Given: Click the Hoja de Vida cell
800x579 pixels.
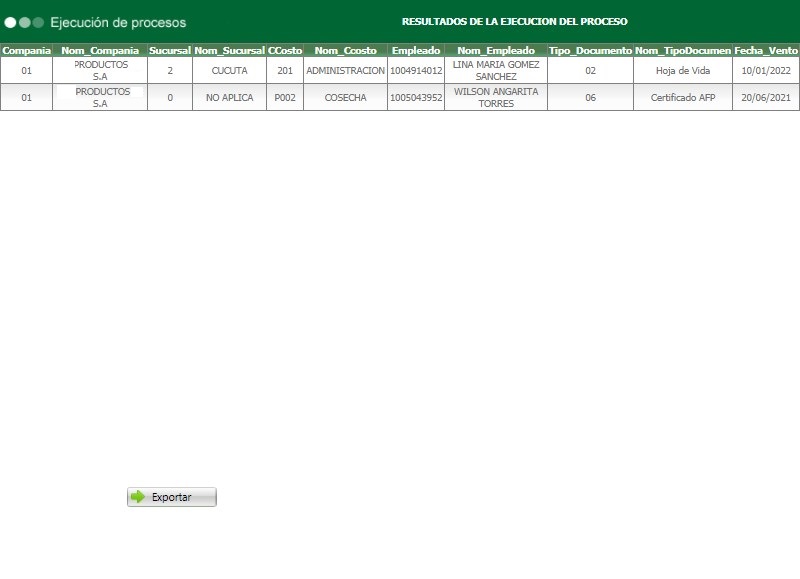Looking at the screenshot, I should [682, 68].
